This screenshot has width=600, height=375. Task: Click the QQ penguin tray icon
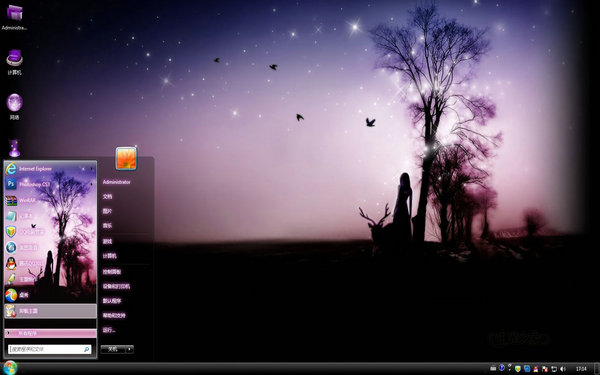(x=536, y=368)
